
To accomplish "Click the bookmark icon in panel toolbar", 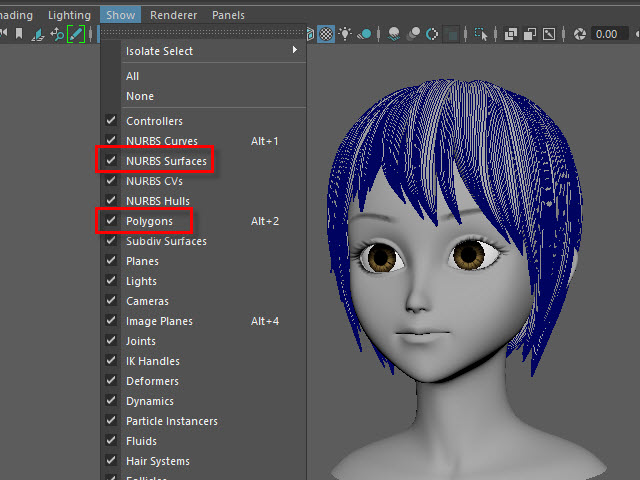I will pos(18,34).
